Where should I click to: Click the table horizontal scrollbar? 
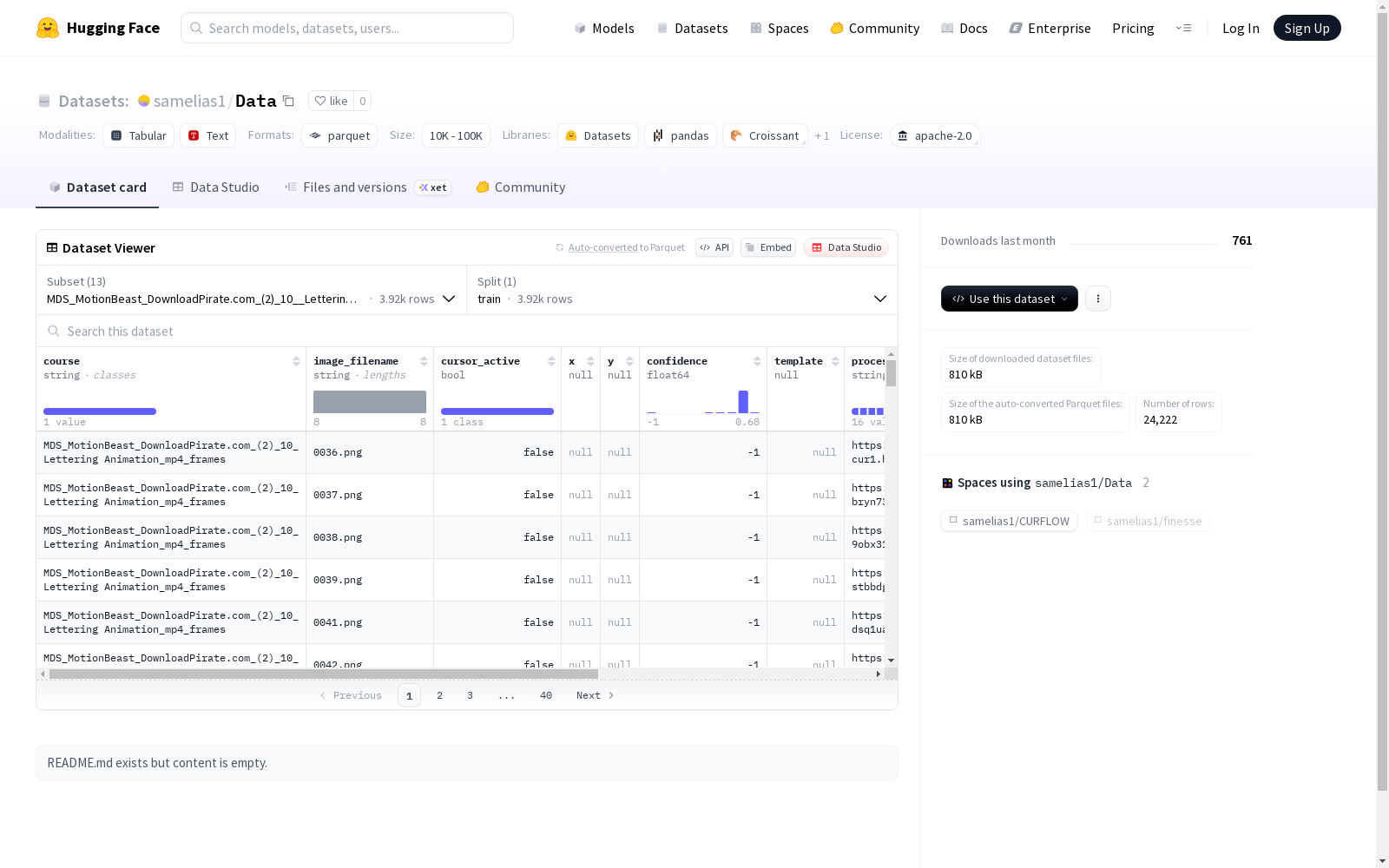[x=324, y=674]
